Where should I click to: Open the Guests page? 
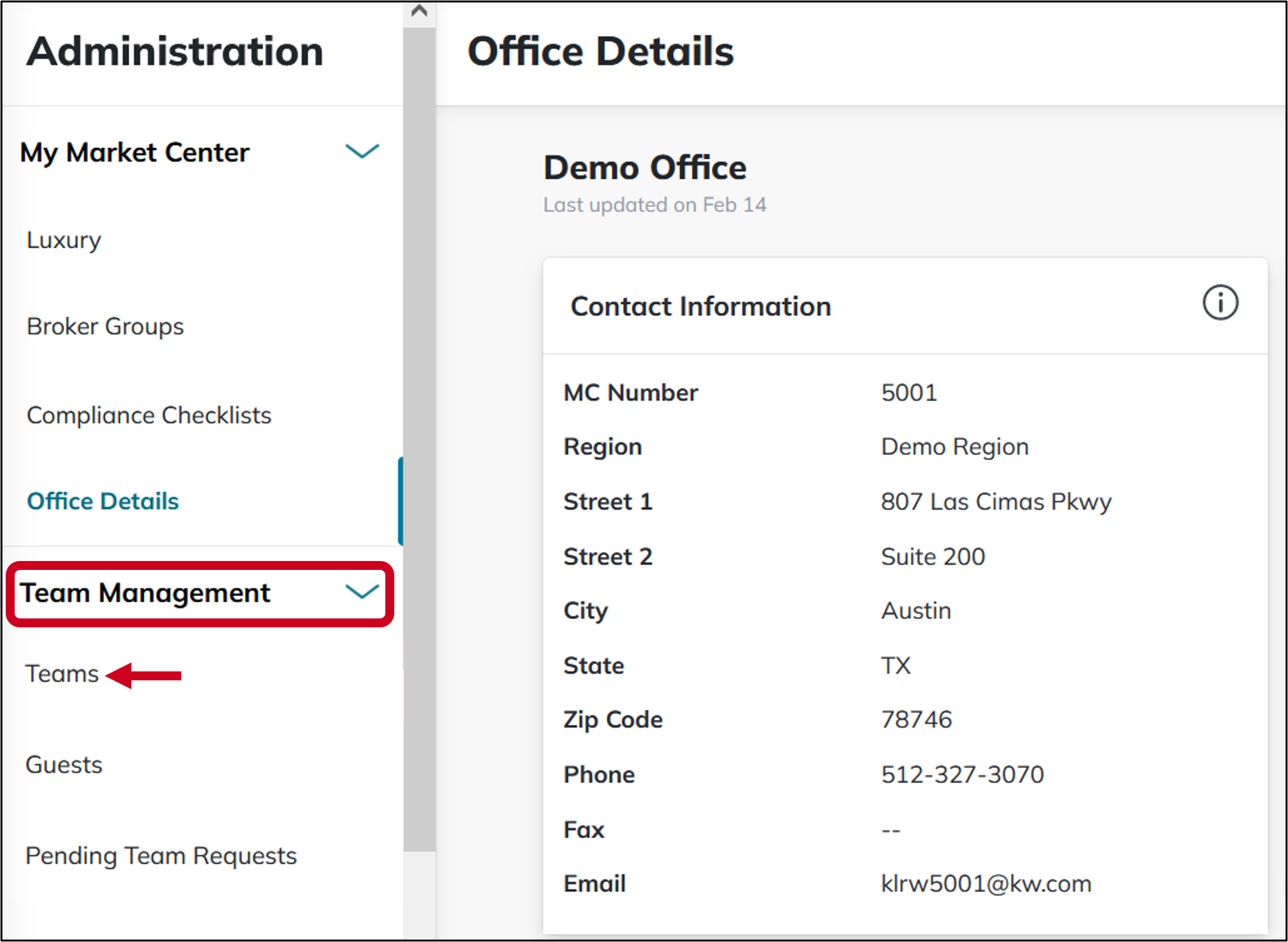[x=63, y=765]
